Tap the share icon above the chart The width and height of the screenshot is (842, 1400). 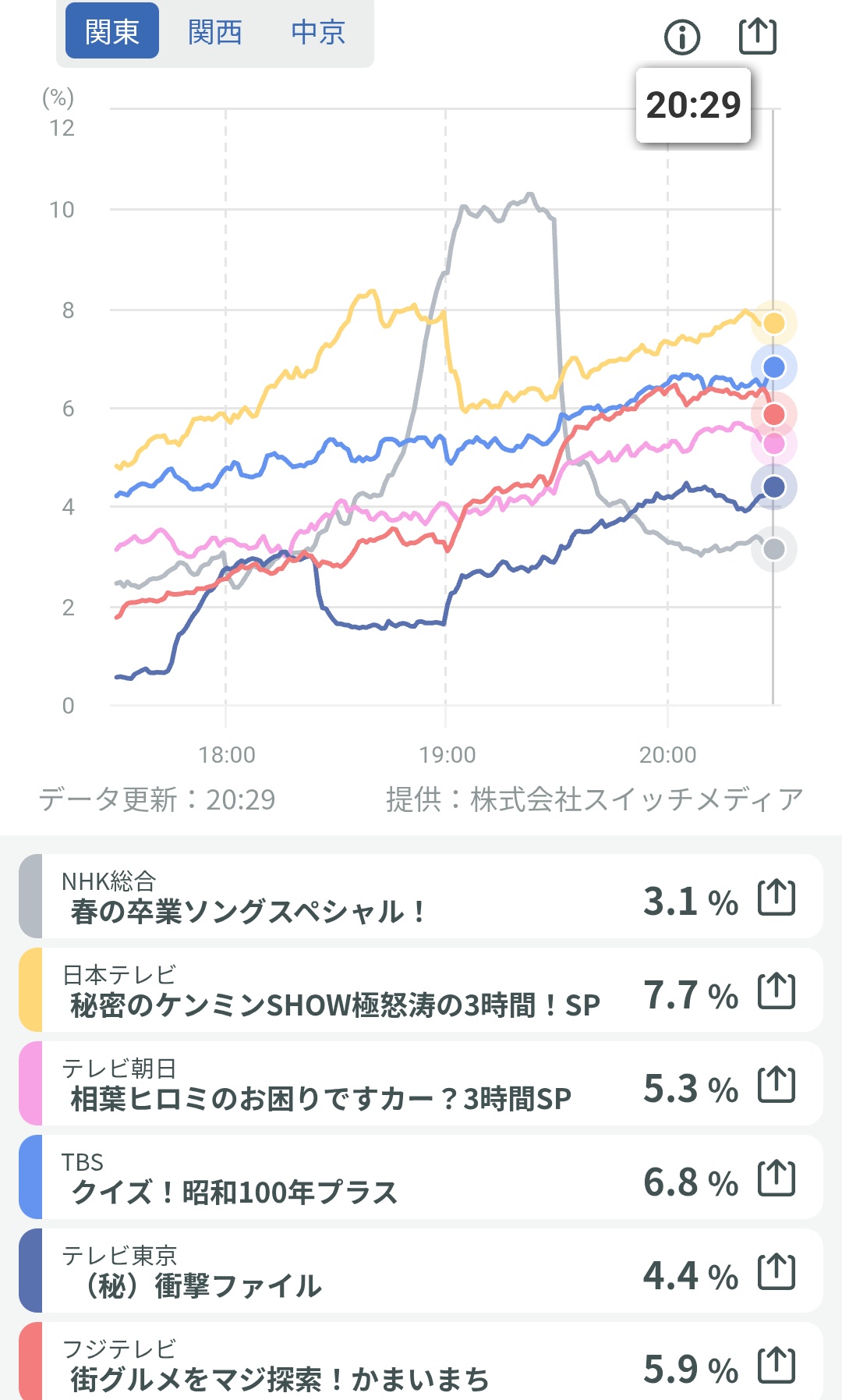pos(757,36)
